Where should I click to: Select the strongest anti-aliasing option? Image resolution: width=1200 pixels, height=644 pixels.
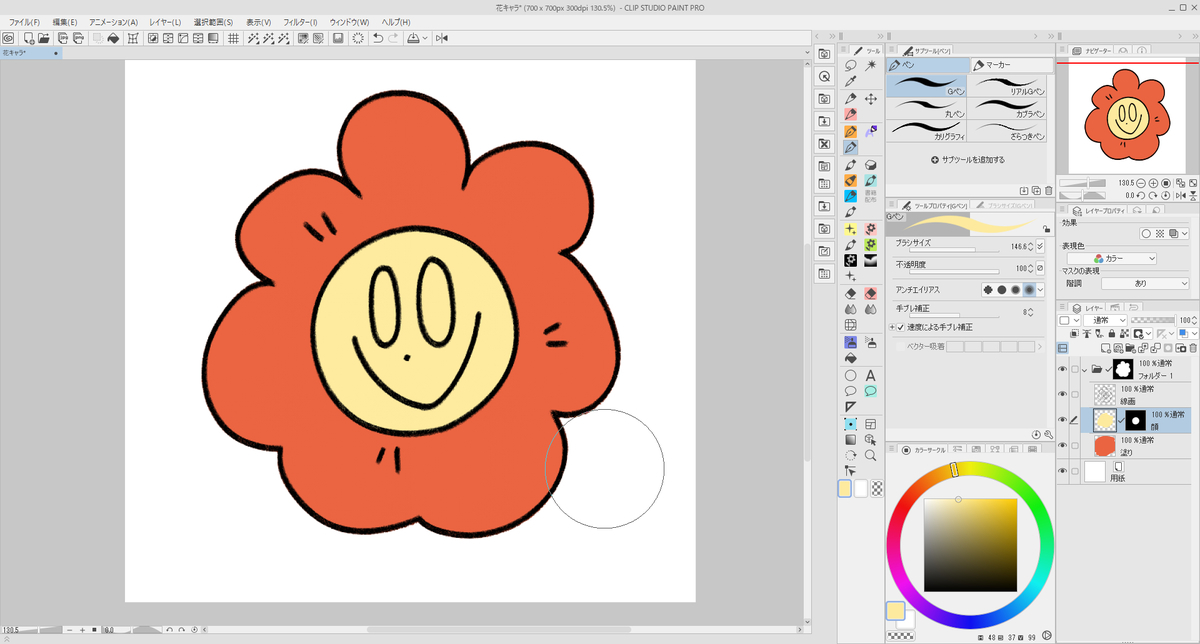[1029, 289]
